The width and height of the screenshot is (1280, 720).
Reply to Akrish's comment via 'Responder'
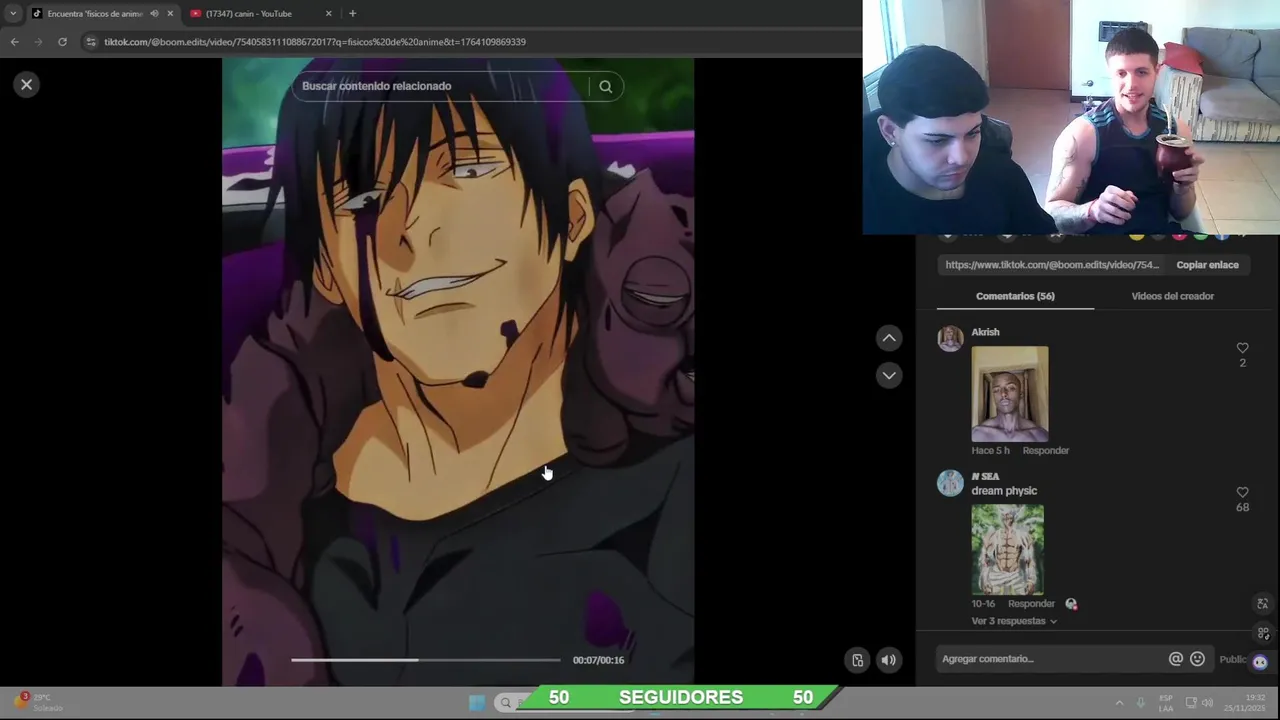pos(1045,450)
